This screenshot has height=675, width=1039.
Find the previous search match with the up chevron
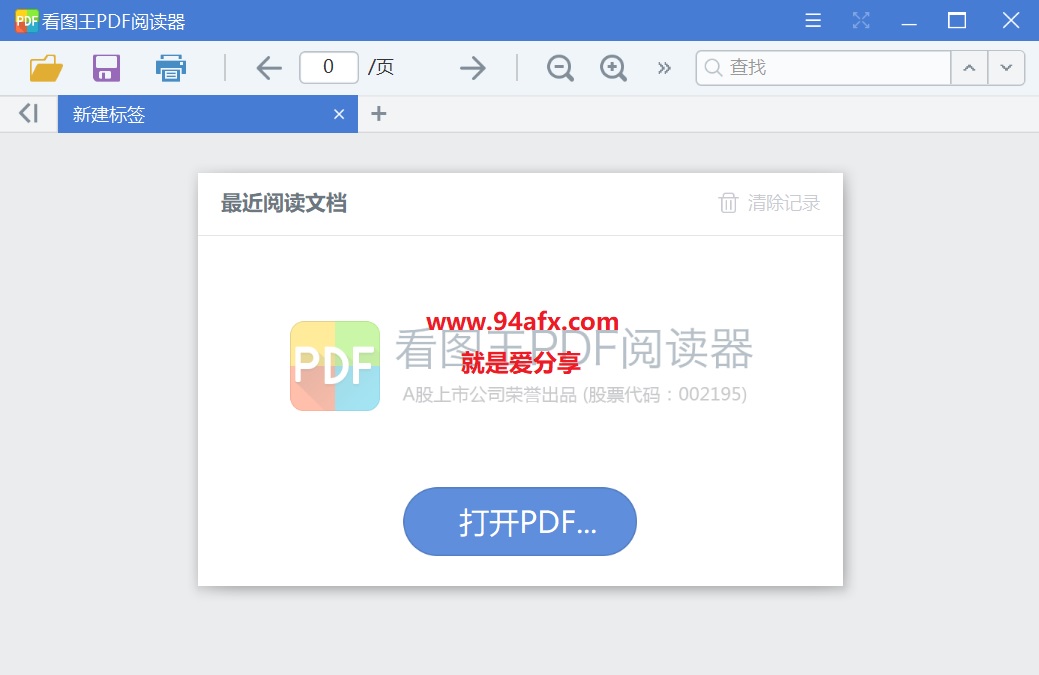[x=969, y=68]
